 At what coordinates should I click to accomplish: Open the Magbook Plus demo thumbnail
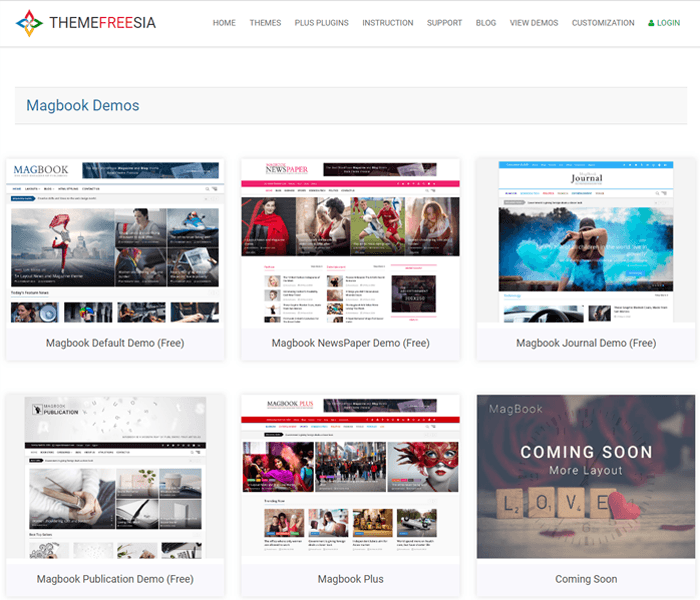pos(350,478)
